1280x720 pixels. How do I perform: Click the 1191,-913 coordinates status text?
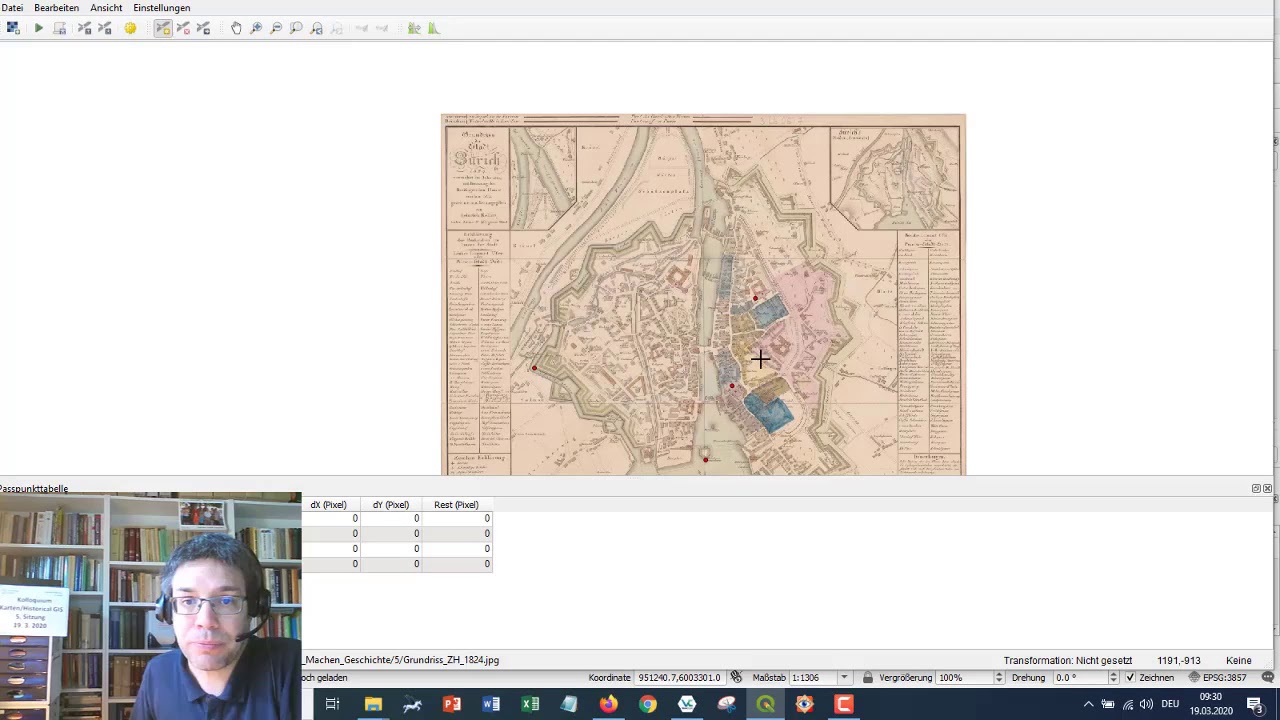pos(1179,660)
